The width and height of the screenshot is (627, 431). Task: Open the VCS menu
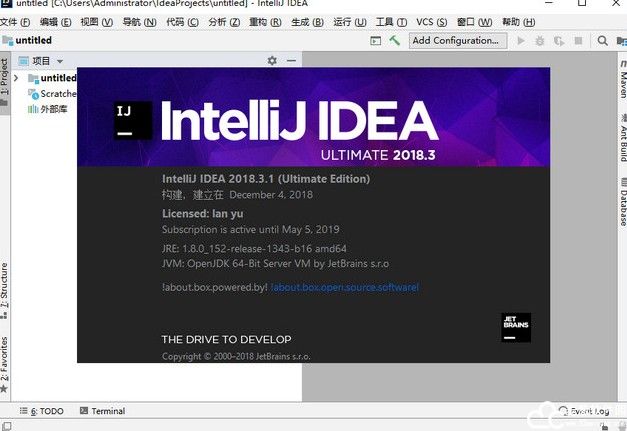[431, 21]
